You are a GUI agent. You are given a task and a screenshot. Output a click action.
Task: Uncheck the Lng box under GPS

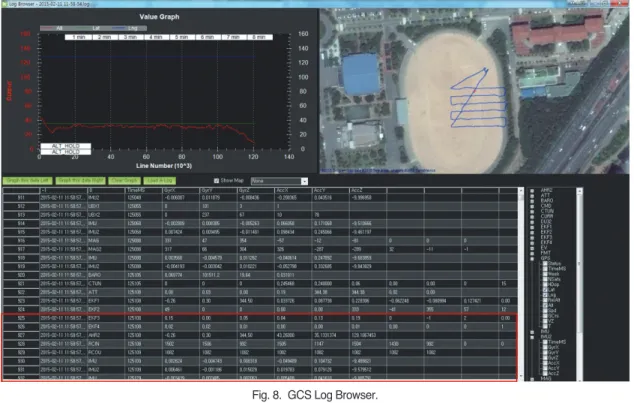(x=545, y=295)
